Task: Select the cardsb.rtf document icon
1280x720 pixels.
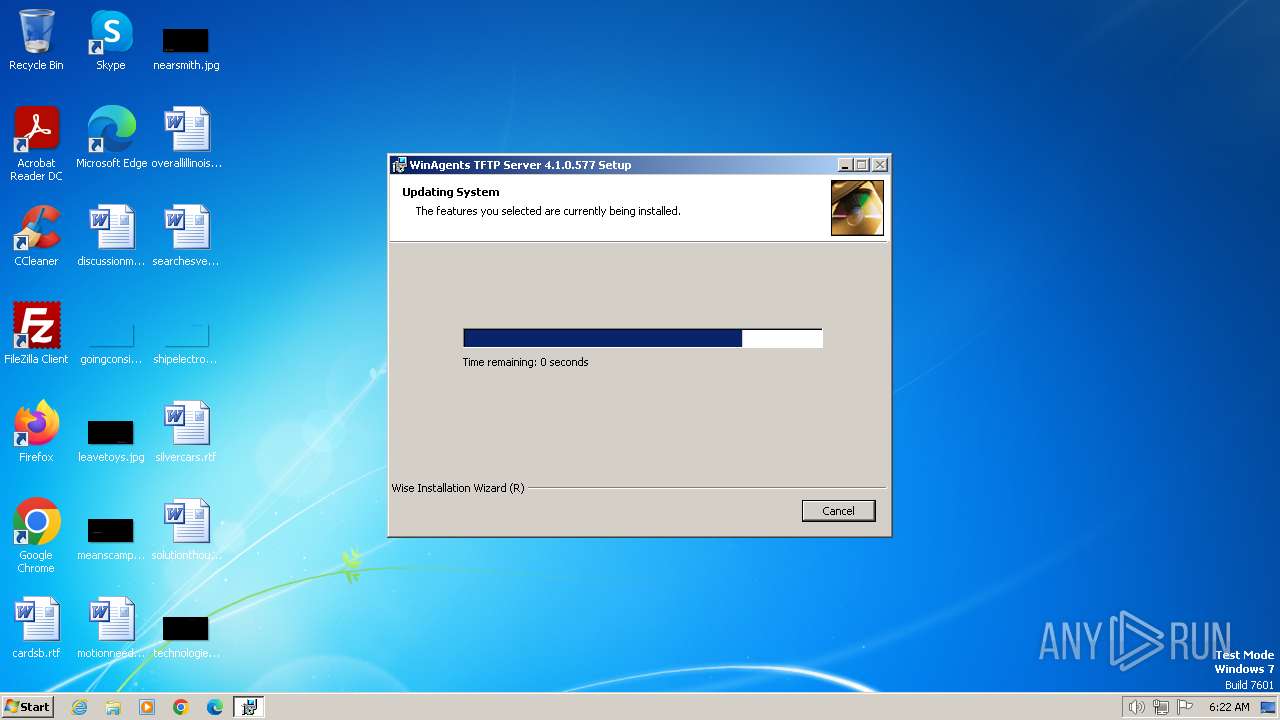Action: tap(36, 628)
